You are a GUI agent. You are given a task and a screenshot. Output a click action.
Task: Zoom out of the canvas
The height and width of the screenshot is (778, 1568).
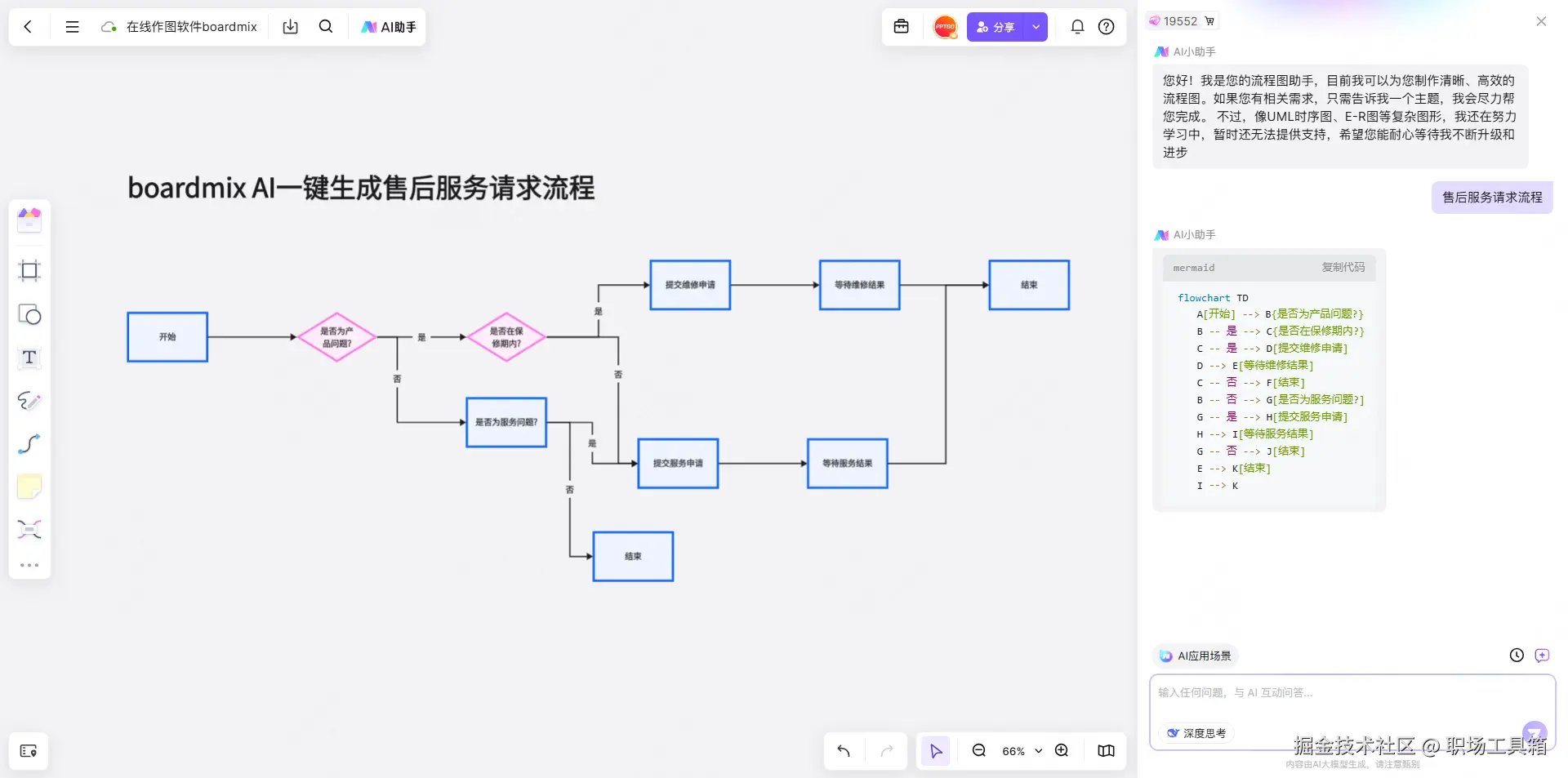978,751
